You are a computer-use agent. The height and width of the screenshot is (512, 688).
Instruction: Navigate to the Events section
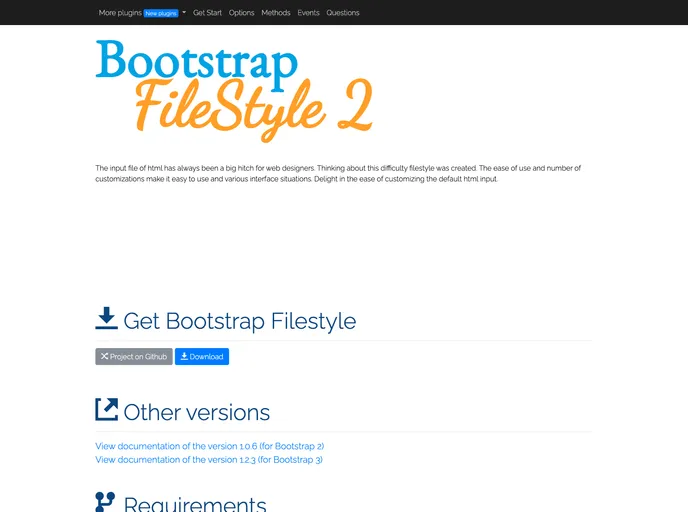point(308,13)
